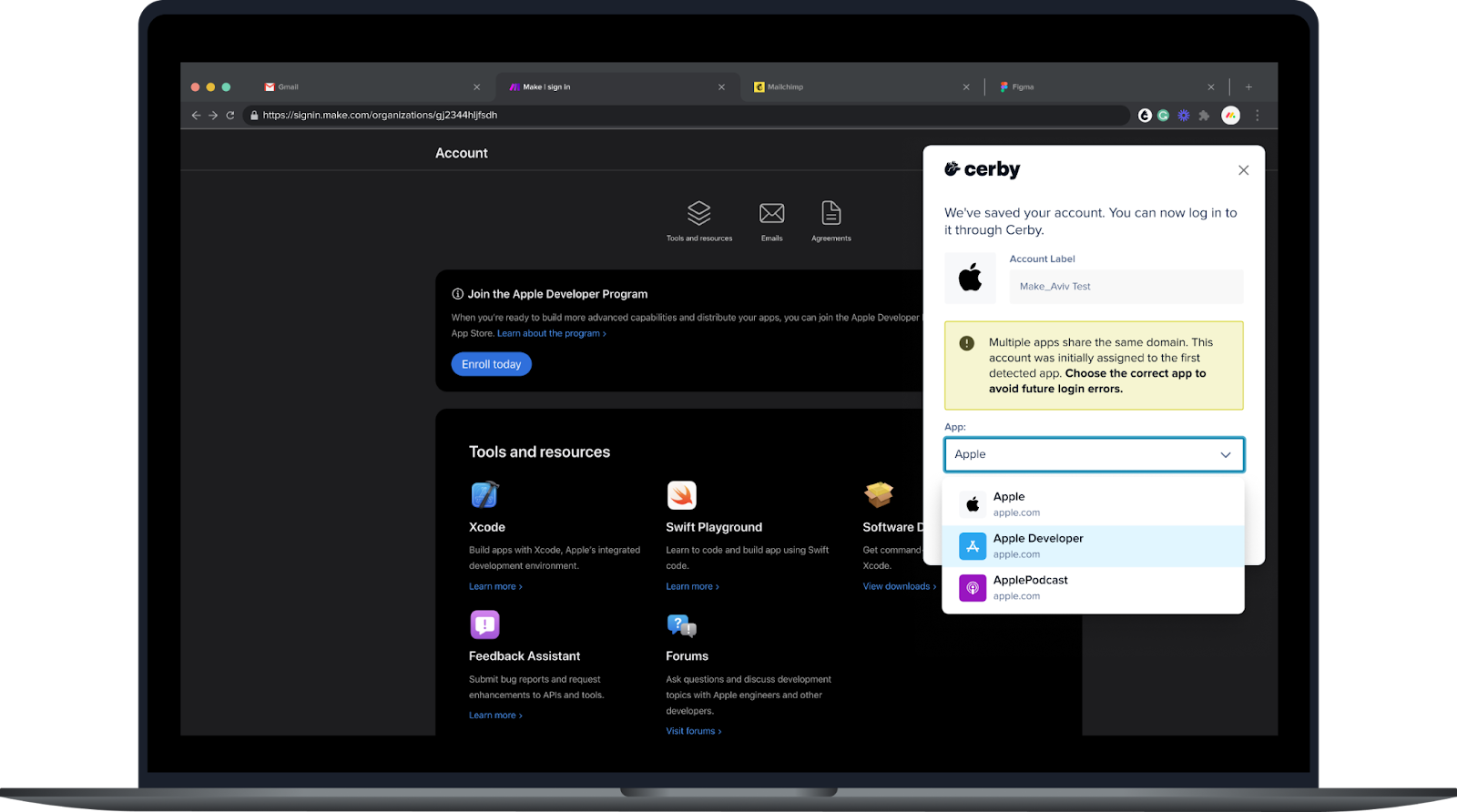Image resolution: width=1457 pixels, height=812 pixels.
Task: Open Learn more link under Swift Playground
Action: click(x=692, y=586)
